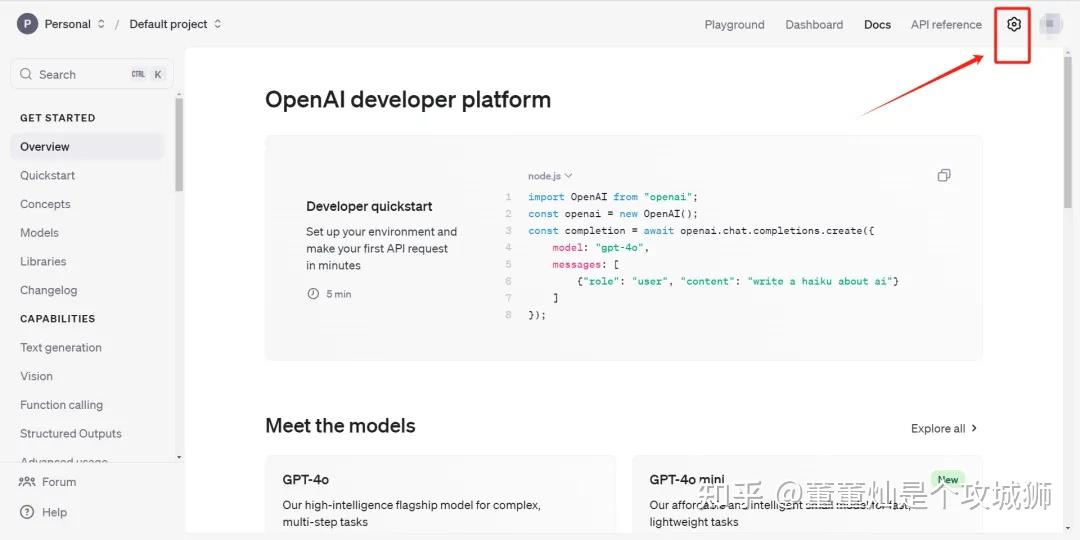Click the magnifier icon in Search
Screen dimensions: 1080x540
pos(26,74)
